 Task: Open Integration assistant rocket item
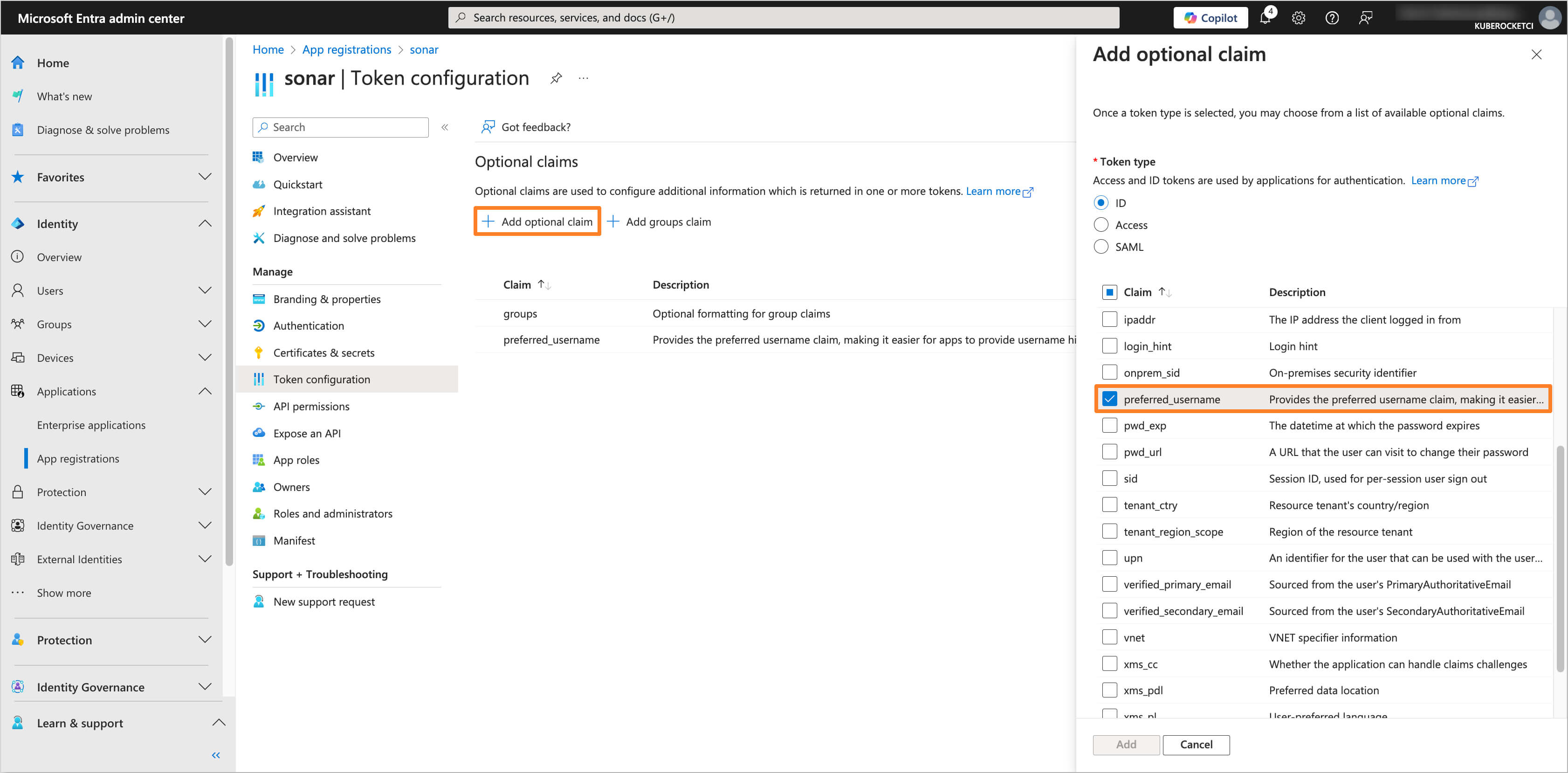(x=322, y=211)
